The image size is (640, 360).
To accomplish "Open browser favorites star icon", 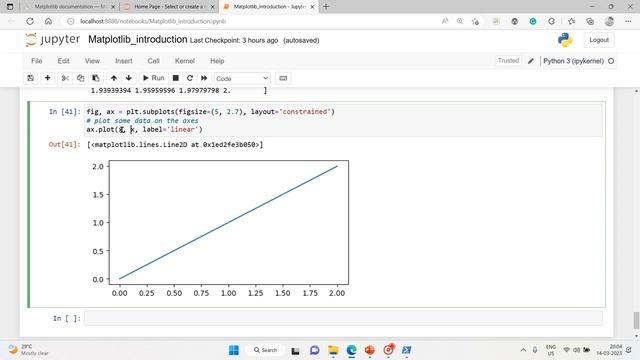I will coord(571,21).
